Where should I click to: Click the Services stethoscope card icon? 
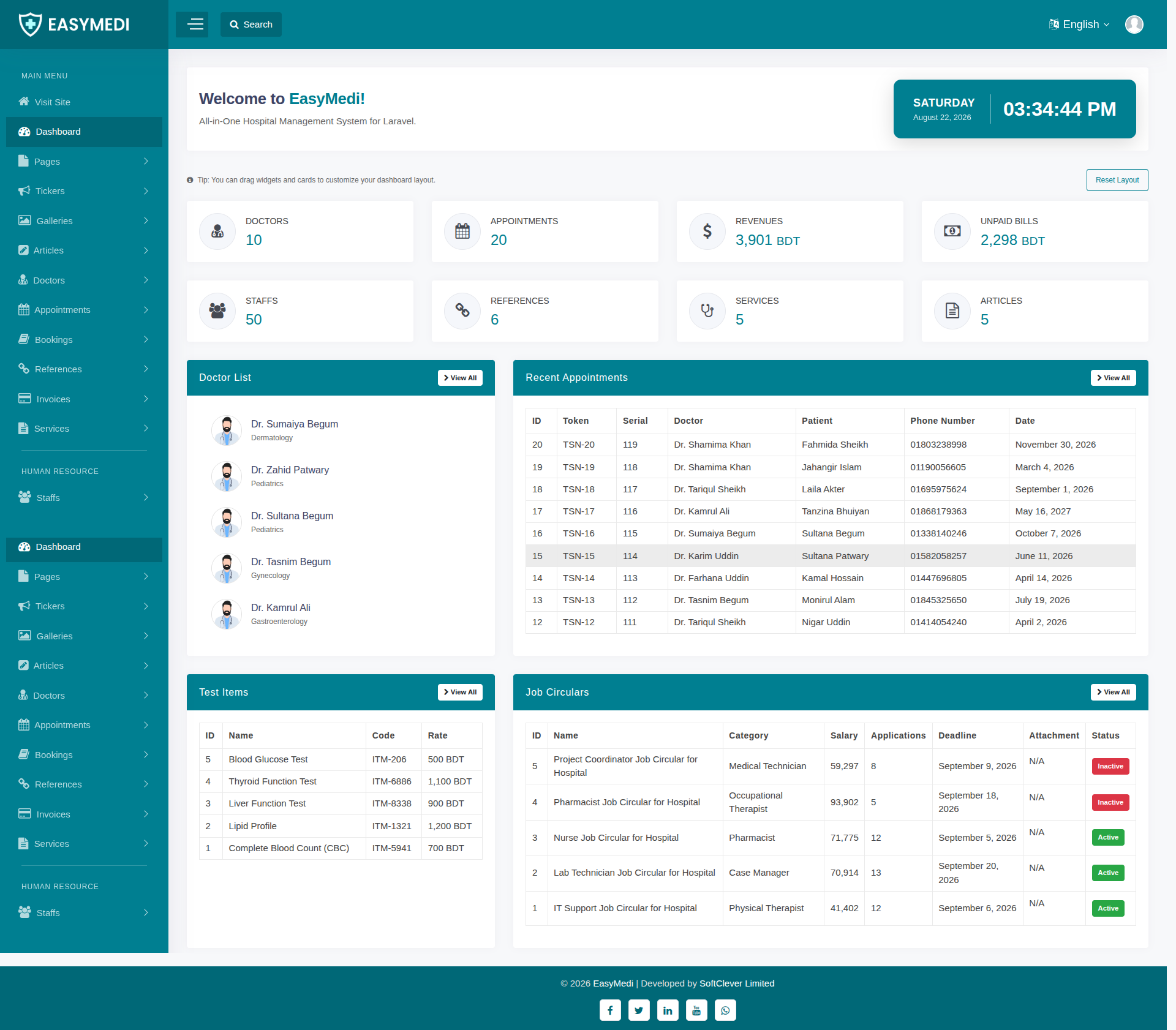707,311
